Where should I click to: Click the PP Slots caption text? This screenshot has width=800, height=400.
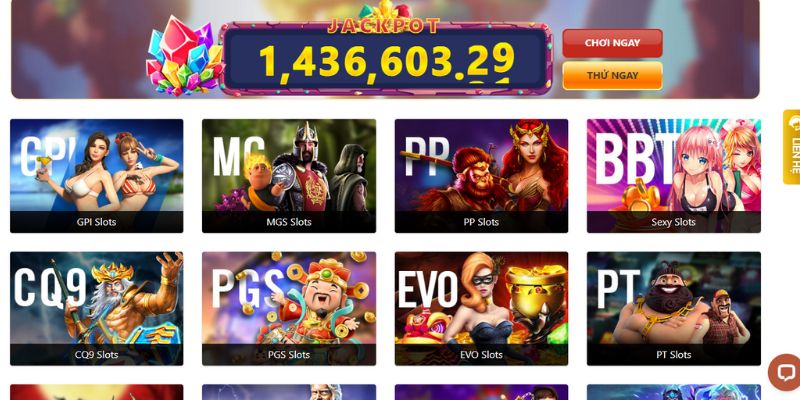(481, 222)
